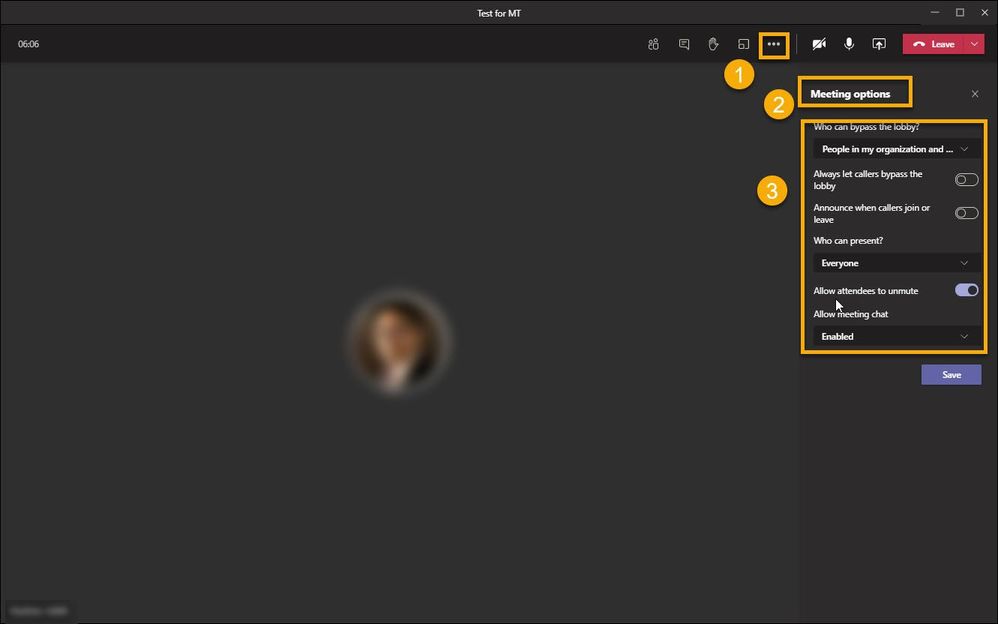Toggle 'Always let callers bypass the lobby'
Image resolution: width=998 pixels, height=624 pixels.
[x=966, y=180]
